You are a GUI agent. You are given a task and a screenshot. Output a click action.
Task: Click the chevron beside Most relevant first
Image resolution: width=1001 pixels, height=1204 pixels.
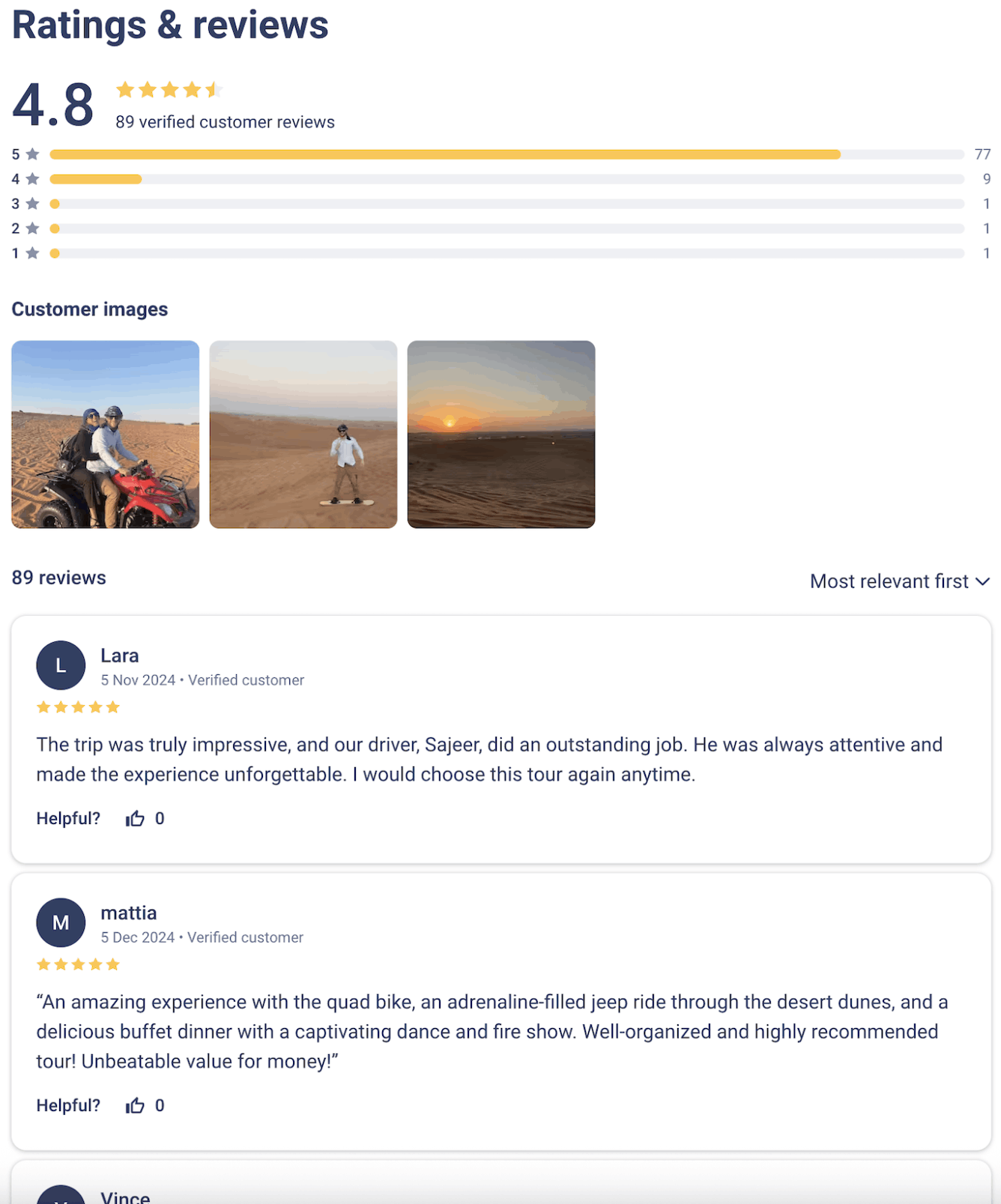(983, 581)
